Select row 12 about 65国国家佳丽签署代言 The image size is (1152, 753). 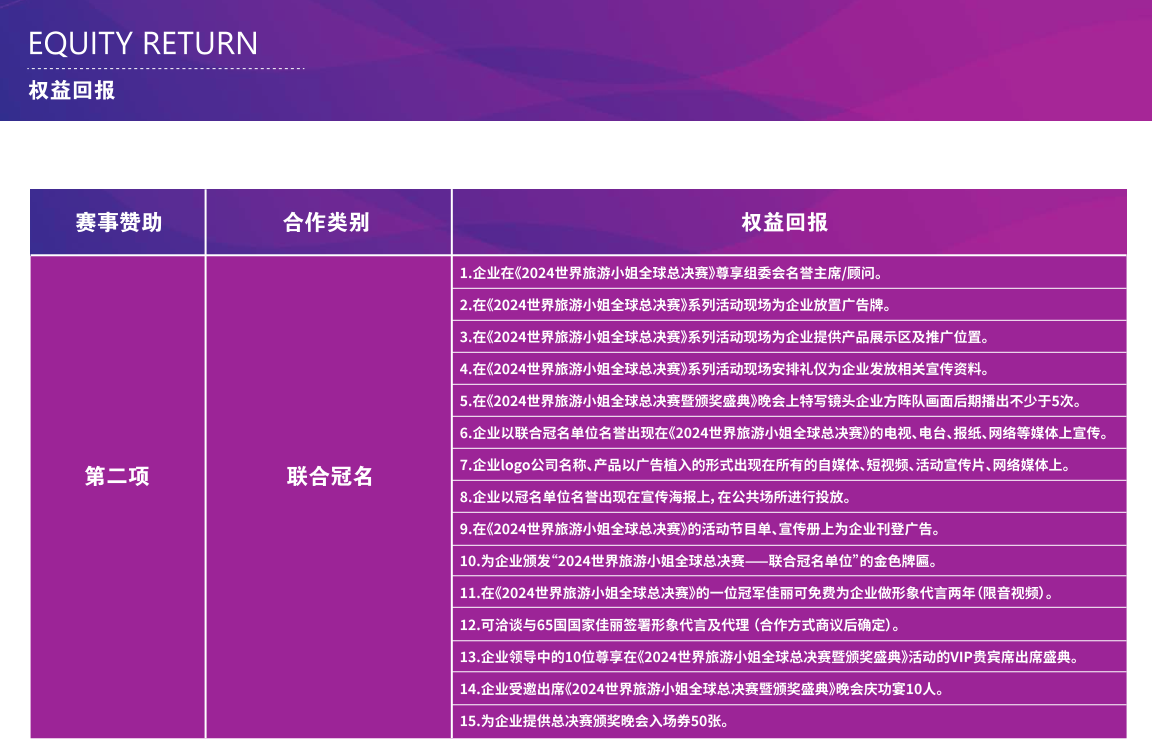[789, 624]
